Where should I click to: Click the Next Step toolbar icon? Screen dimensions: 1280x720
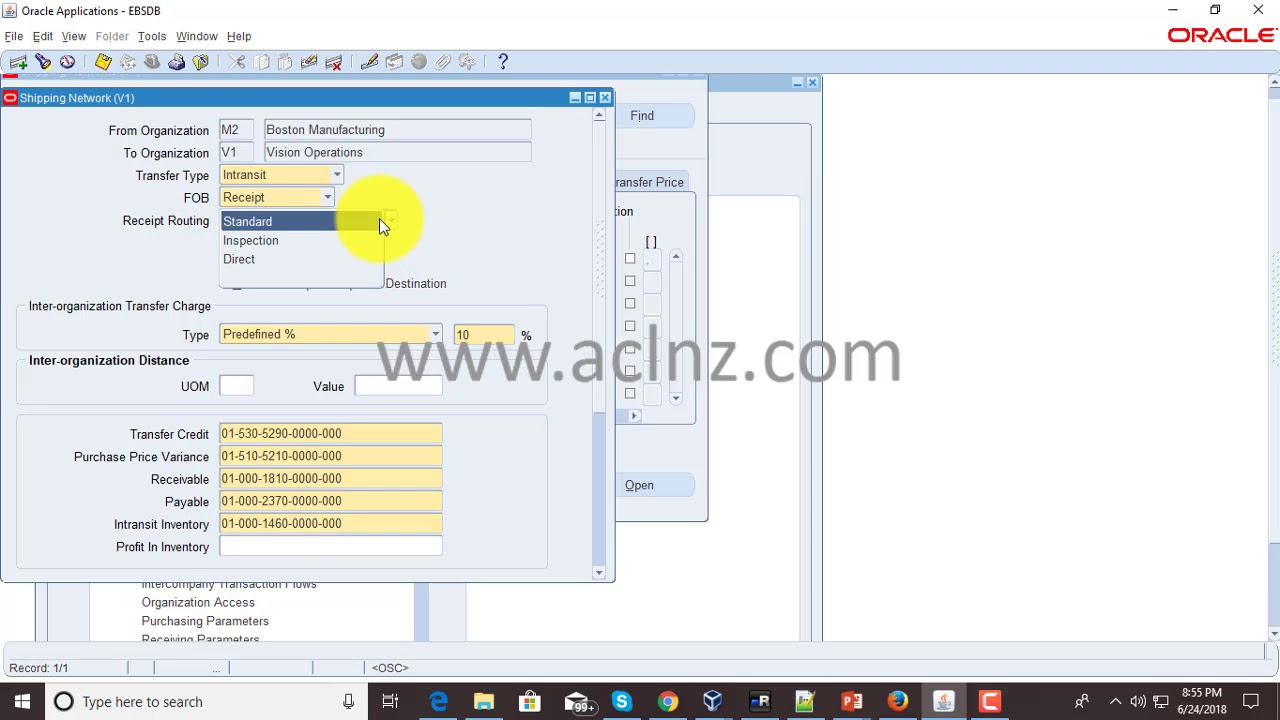(128, 62)
